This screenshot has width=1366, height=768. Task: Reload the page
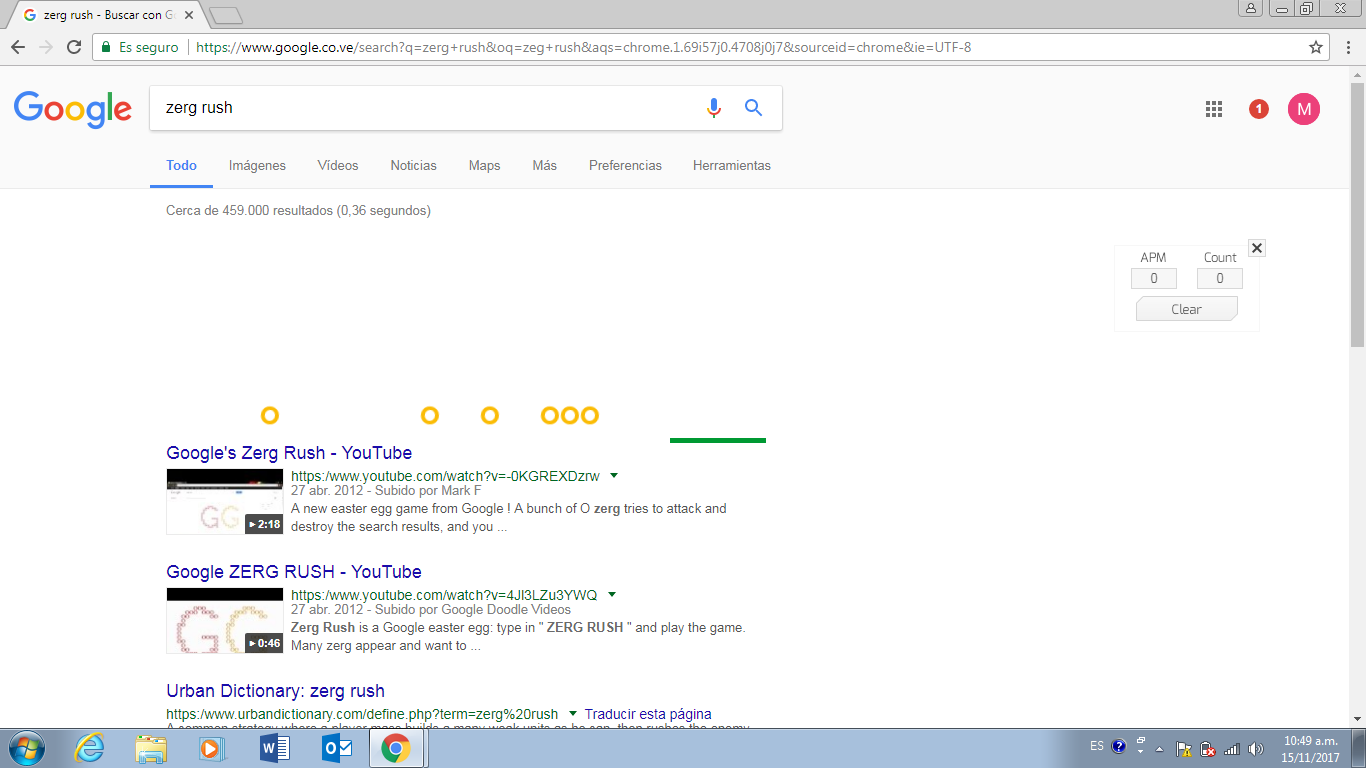tap(74, 47)
